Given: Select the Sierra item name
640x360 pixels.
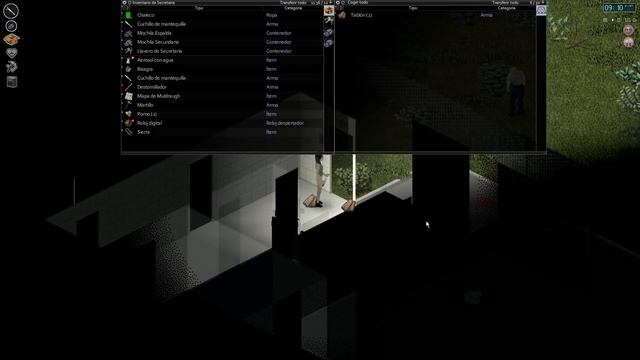Looking at the screenshot, I should pos(143,132).
